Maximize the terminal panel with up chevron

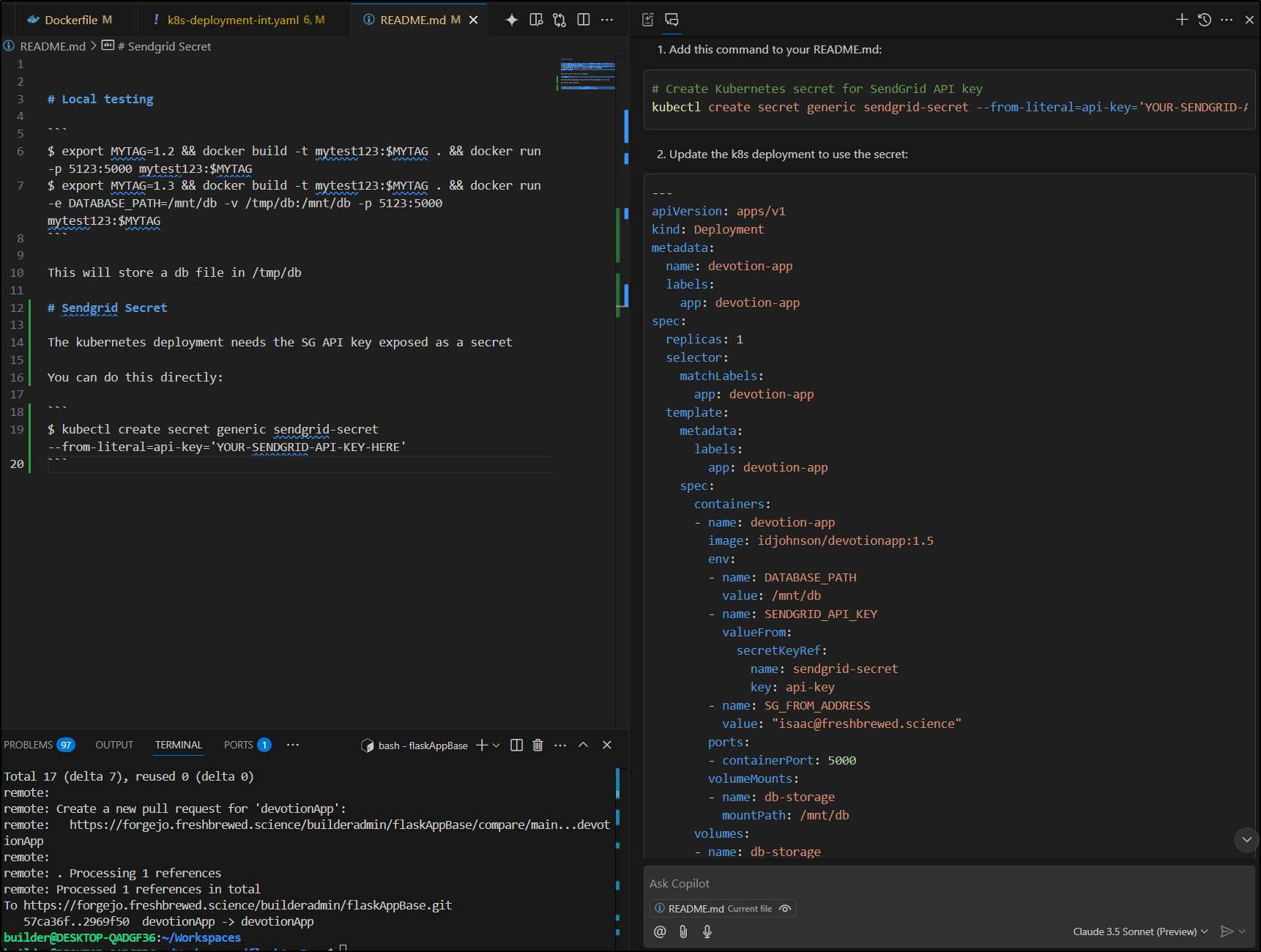click(x=583, y=745)
